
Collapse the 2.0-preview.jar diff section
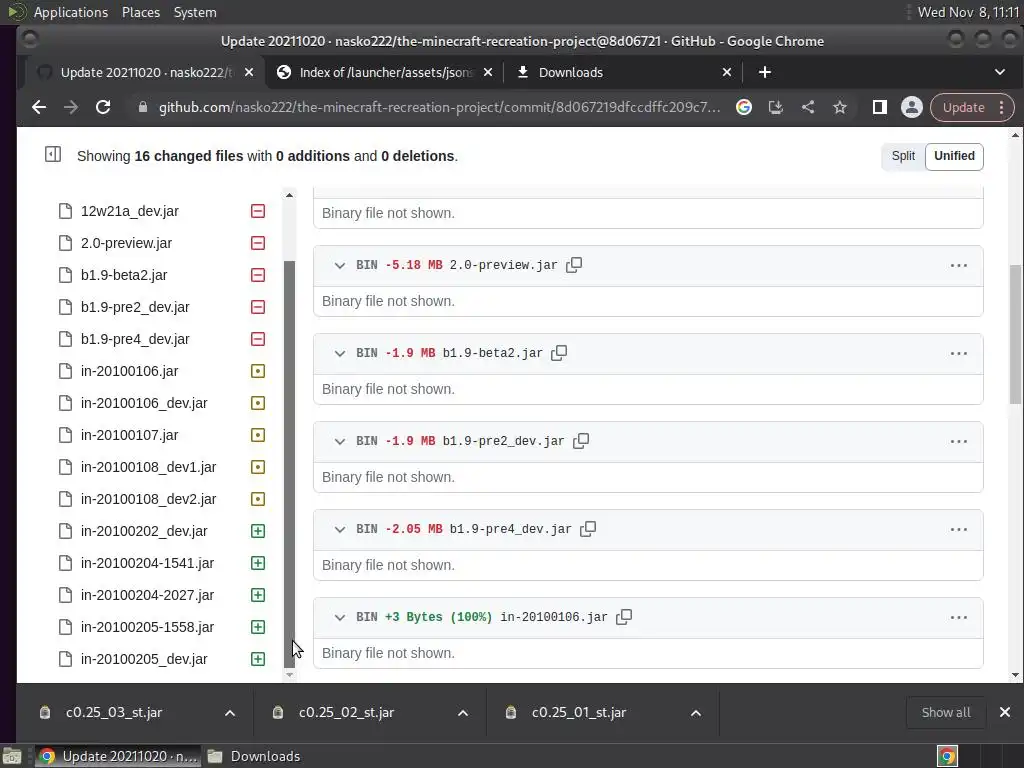coord(340,265)
